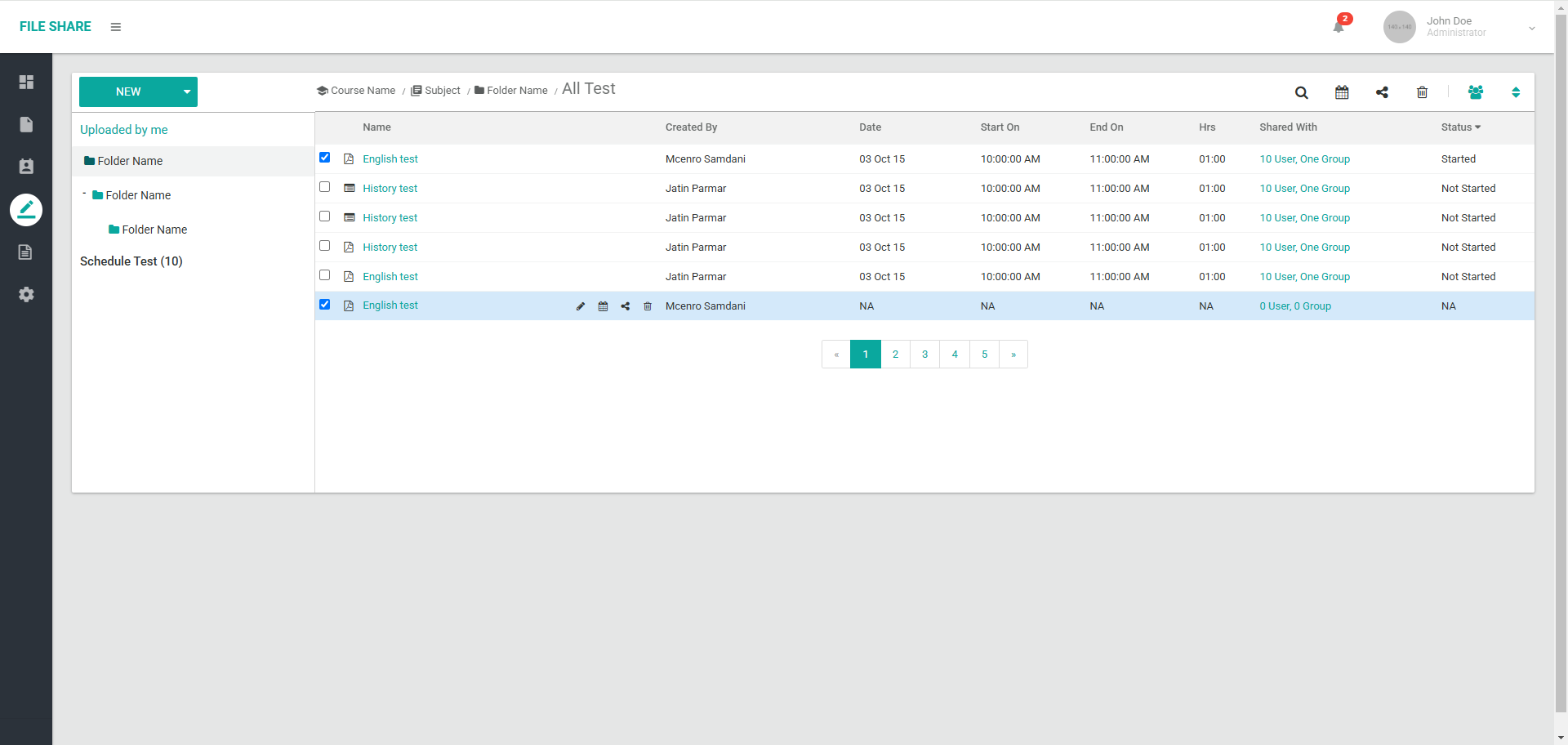Expand the John Doe profile menu

[x=1531, y=28]
